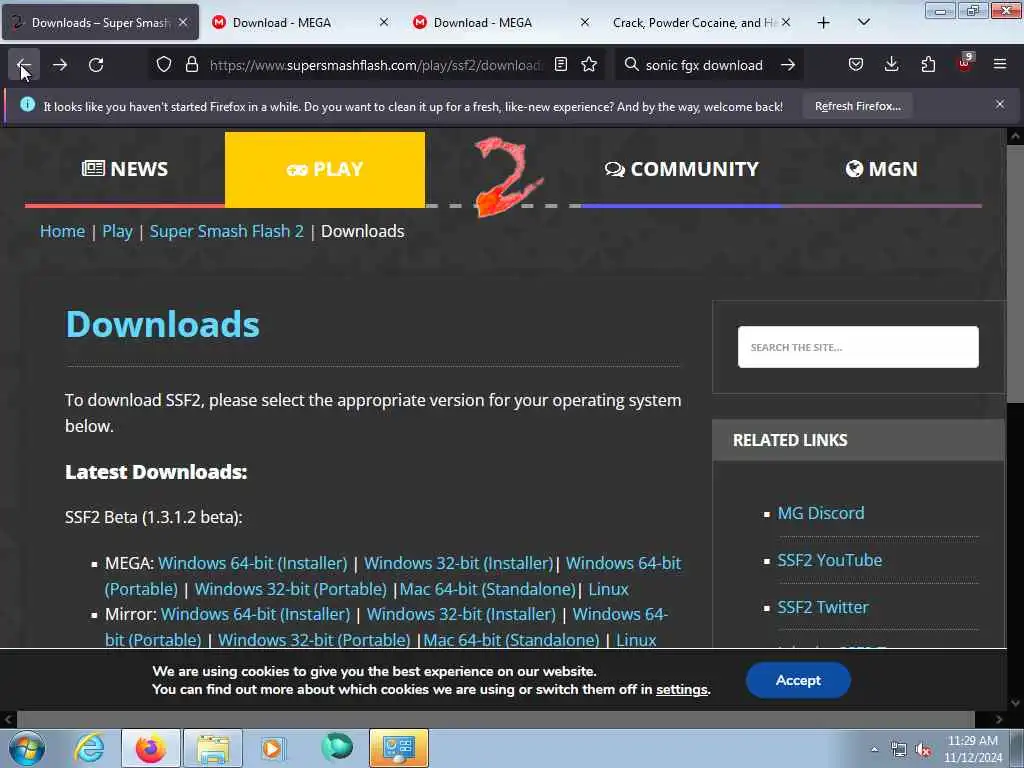Open the MG Discord related link
1024x768 pixels.
(x=820, y=513)
